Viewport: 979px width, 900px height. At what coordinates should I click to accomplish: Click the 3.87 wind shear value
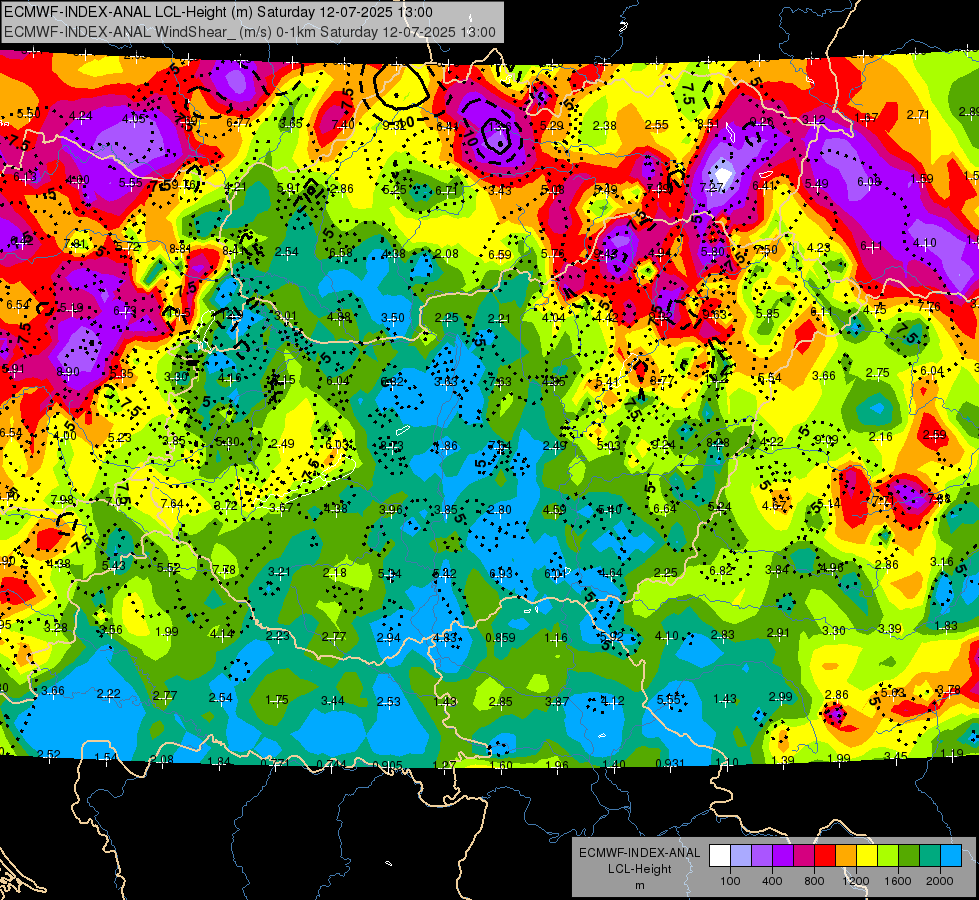pyautogui.click(x=556, y=702)
